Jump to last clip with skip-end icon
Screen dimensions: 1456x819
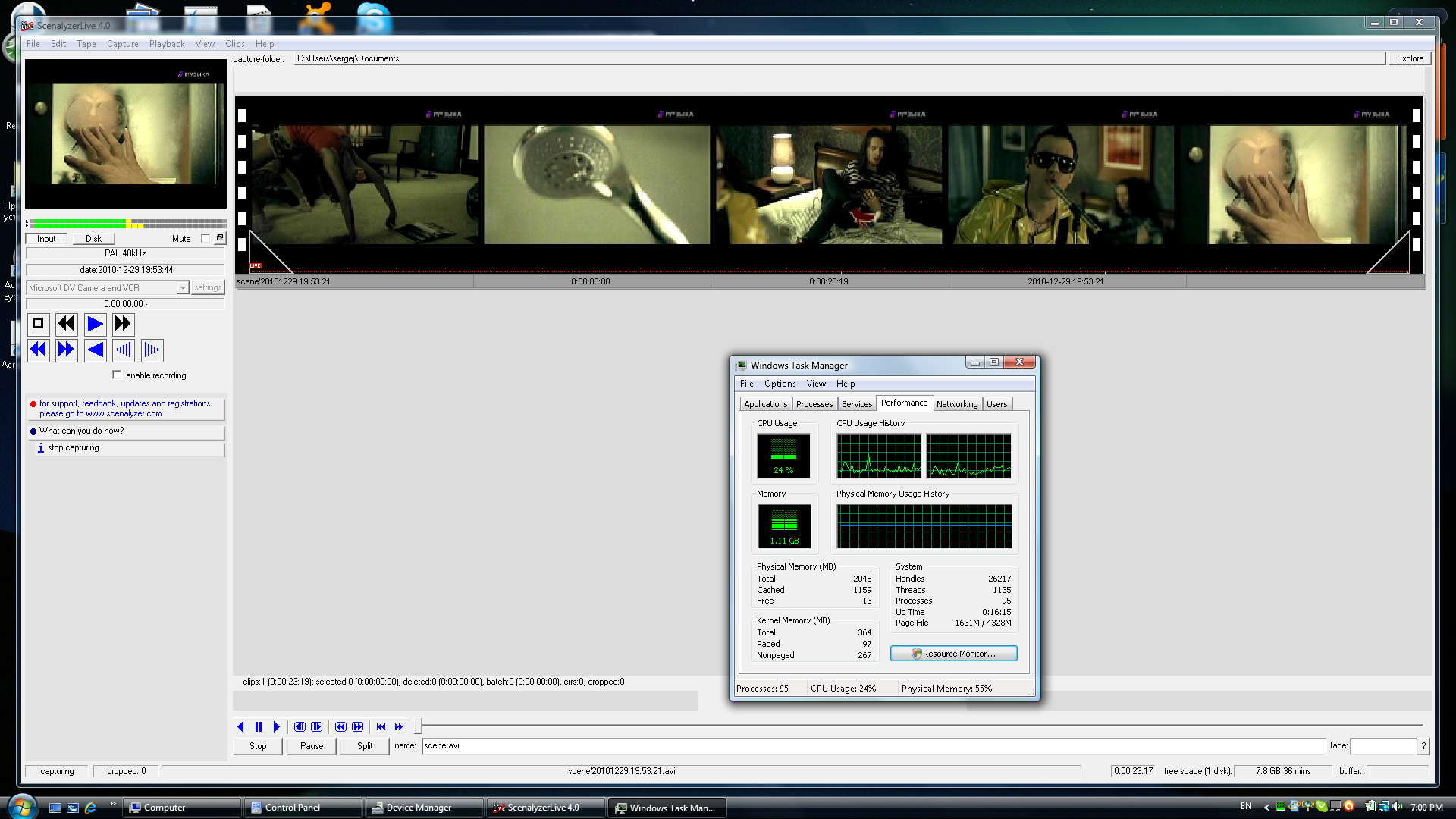(400, 727)
